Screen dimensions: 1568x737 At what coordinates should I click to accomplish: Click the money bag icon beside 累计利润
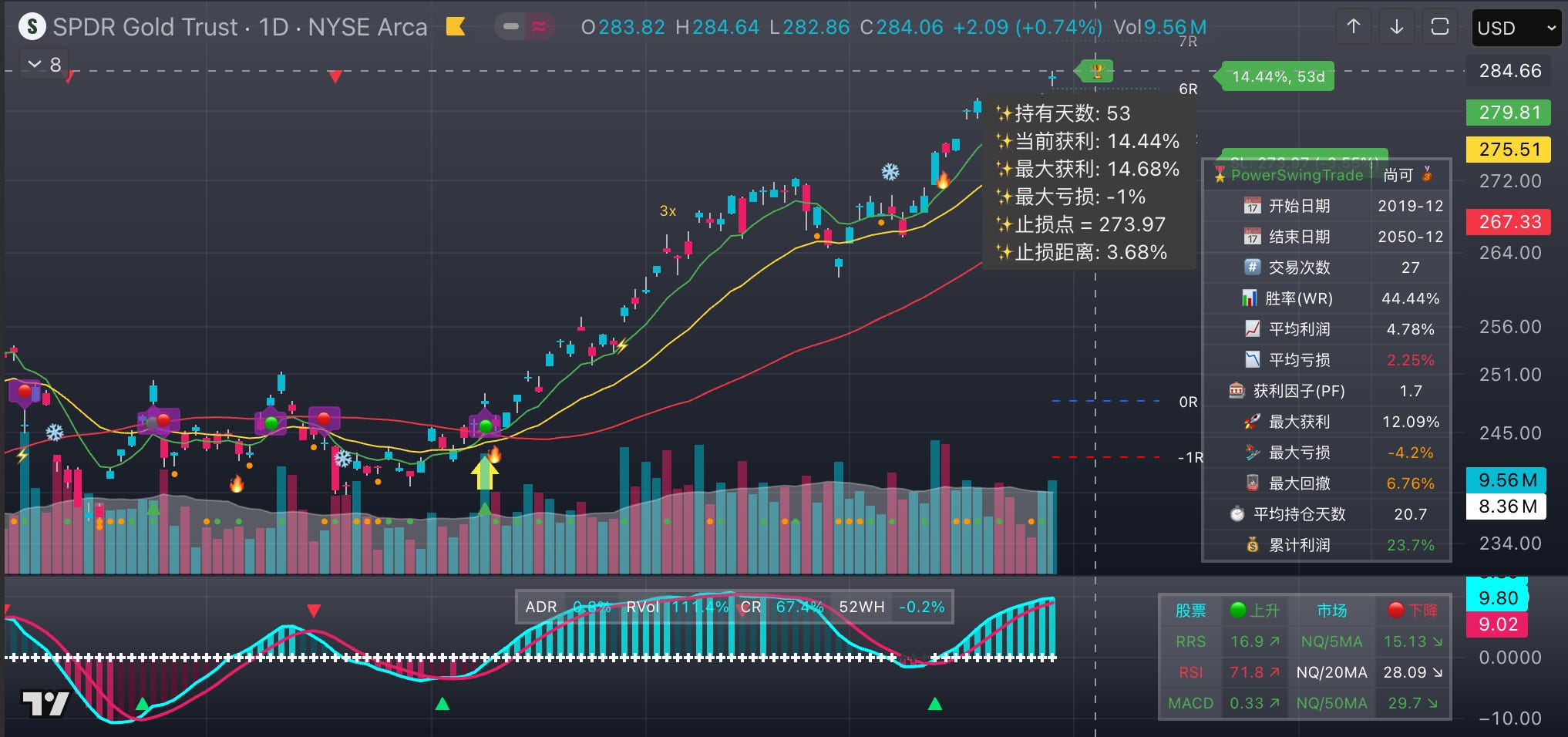coord(1252,545)
